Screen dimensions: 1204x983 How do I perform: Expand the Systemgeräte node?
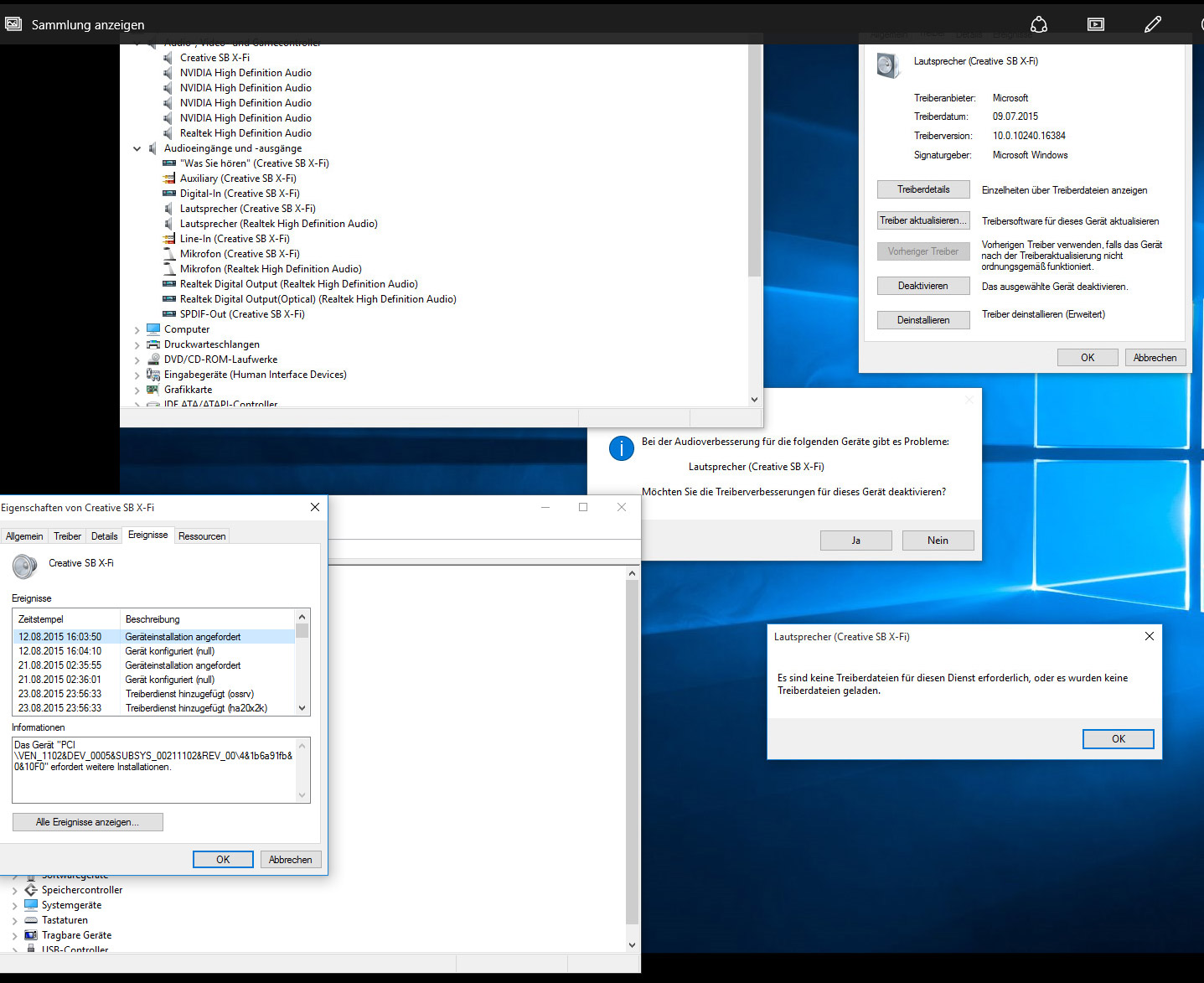(x=14, y=906)
